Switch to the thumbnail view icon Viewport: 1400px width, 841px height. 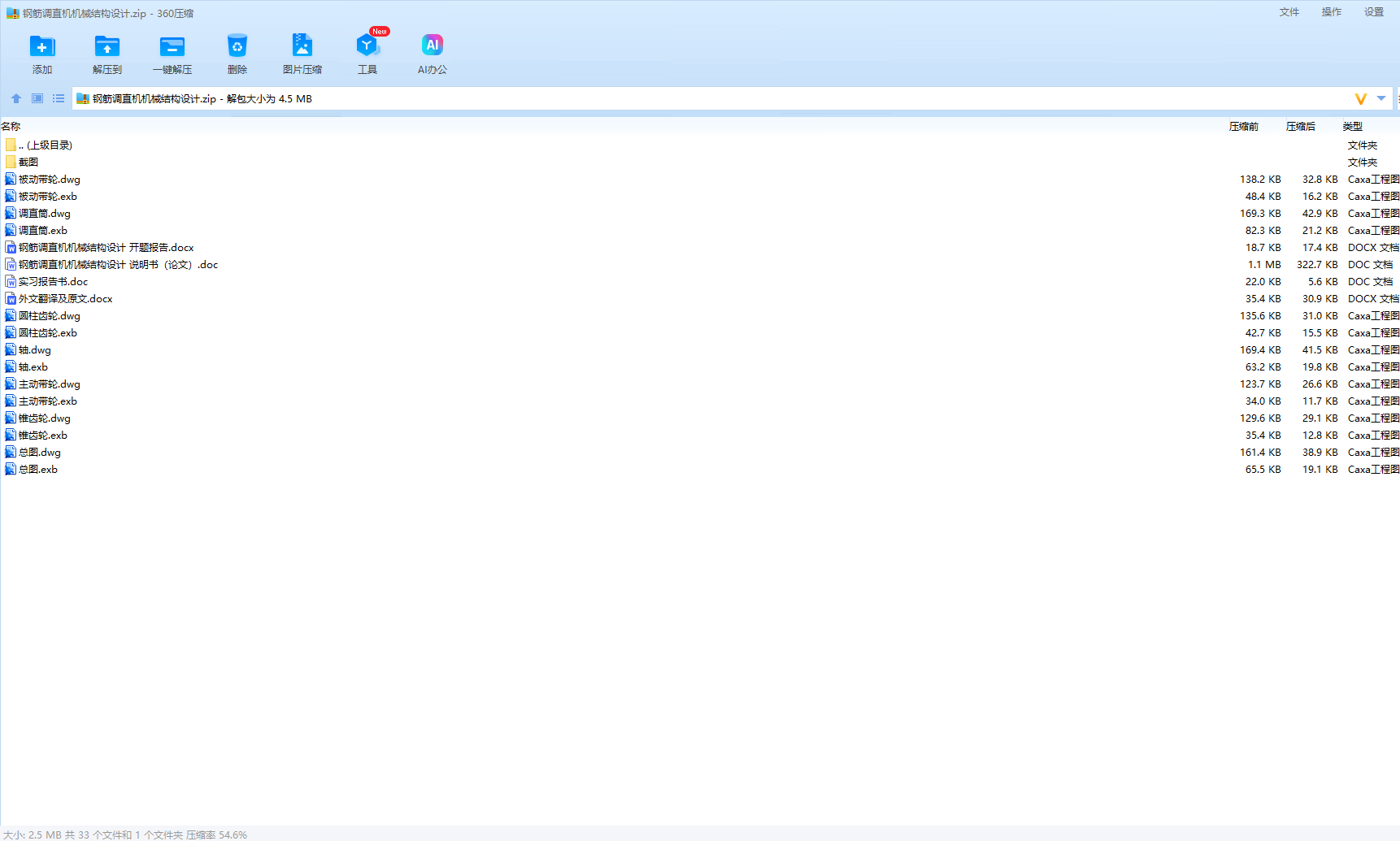37,98
